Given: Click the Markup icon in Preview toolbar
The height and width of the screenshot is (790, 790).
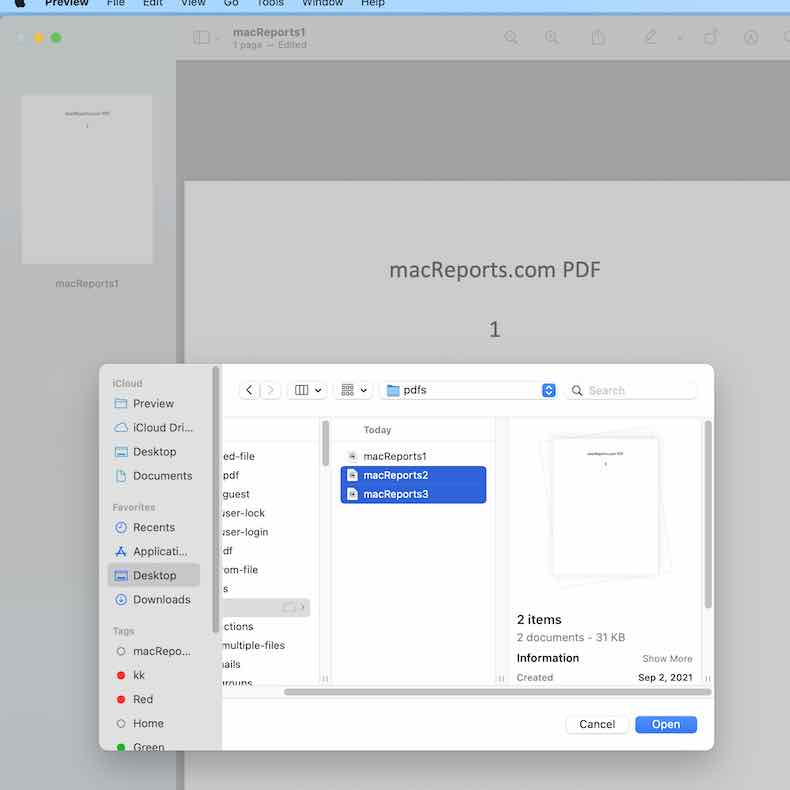Looking at the screenshot, I should (751, 37).
